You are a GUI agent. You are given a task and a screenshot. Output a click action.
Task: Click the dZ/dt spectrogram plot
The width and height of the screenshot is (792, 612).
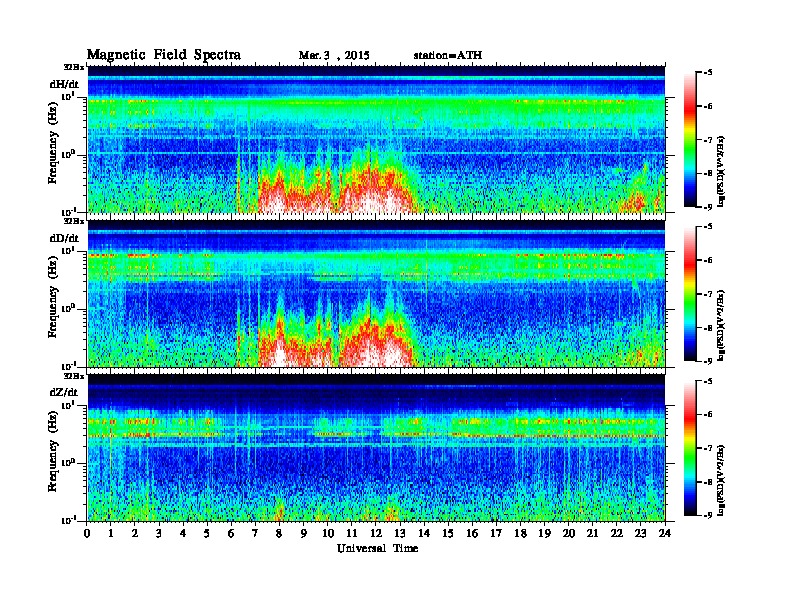click(x=376, y=447)
